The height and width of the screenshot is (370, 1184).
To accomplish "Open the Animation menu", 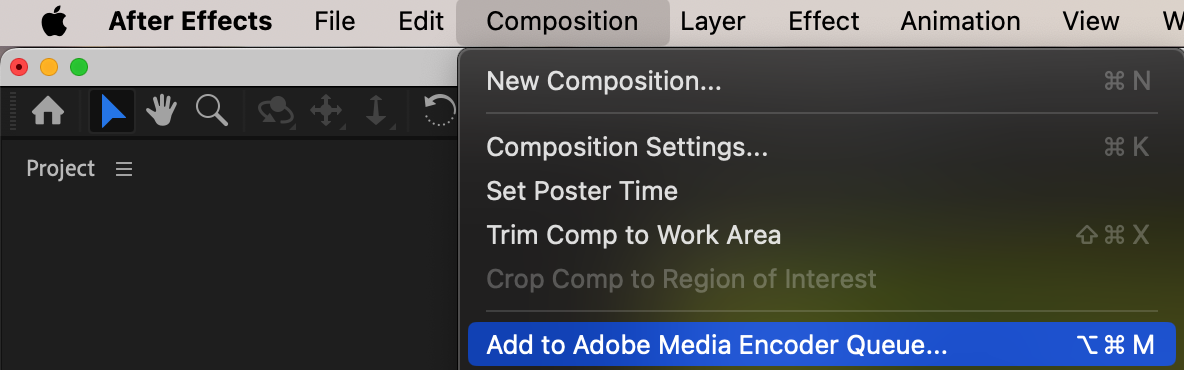I will click(960, 21).
